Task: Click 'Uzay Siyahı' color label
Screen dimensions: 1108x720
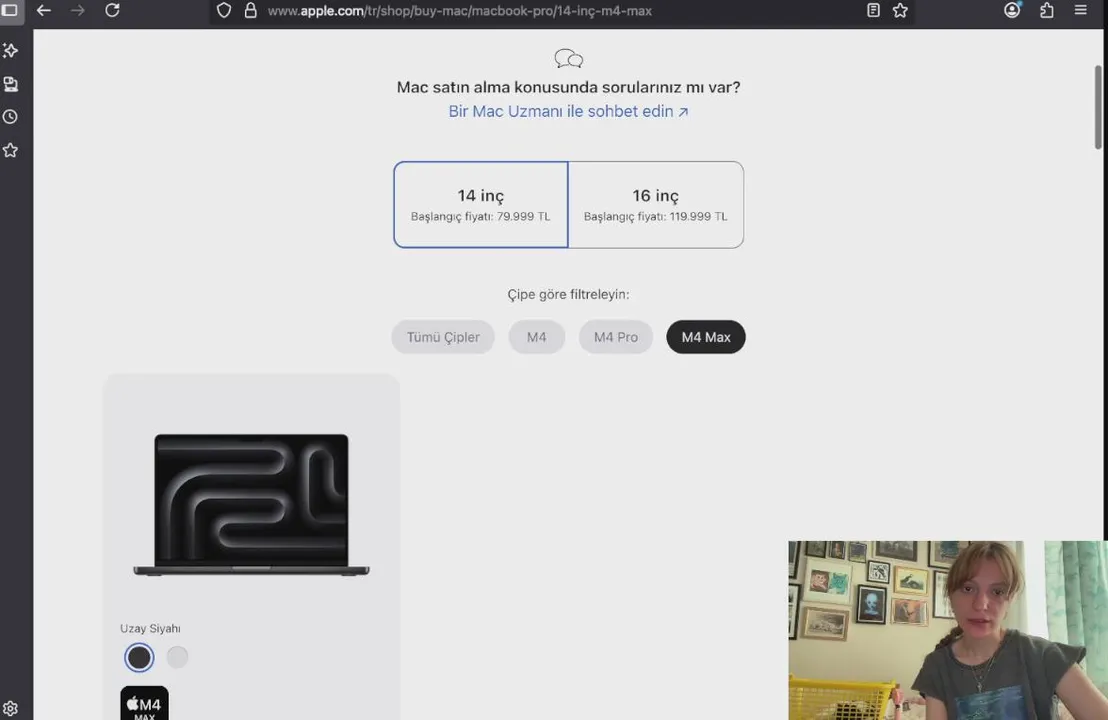Action: tap(150, 628)
